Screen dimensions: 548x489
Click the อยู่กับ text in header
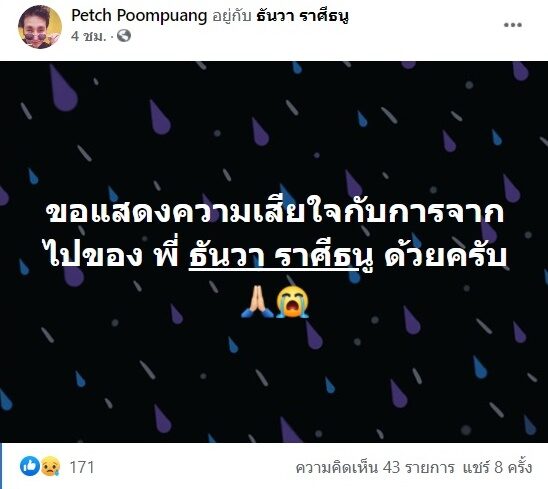pyautogui.click(x=232, y=16)
